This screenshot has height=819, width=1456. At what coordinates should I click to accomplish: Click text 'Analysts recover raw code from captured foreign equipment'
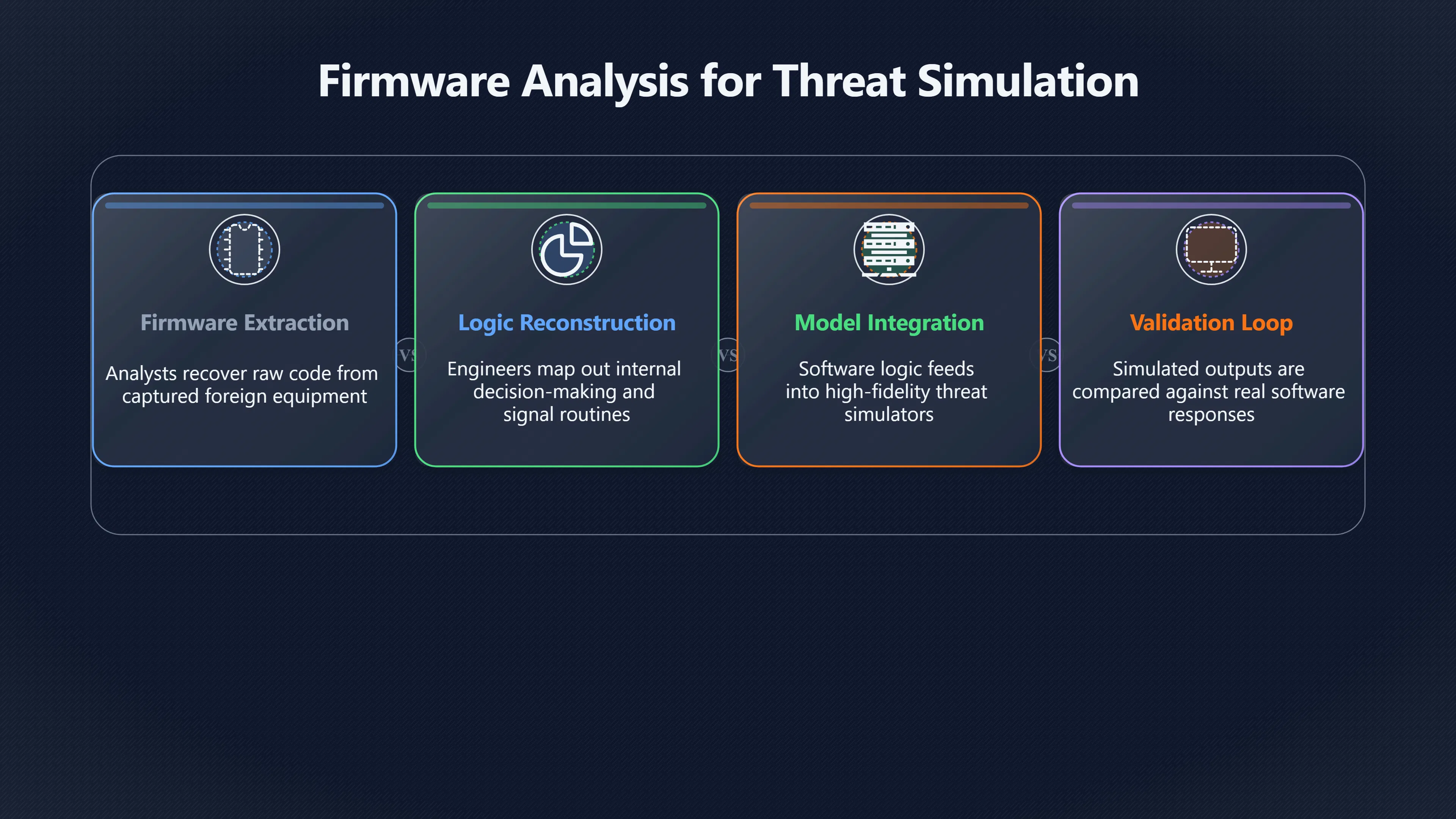coord(242,385)
